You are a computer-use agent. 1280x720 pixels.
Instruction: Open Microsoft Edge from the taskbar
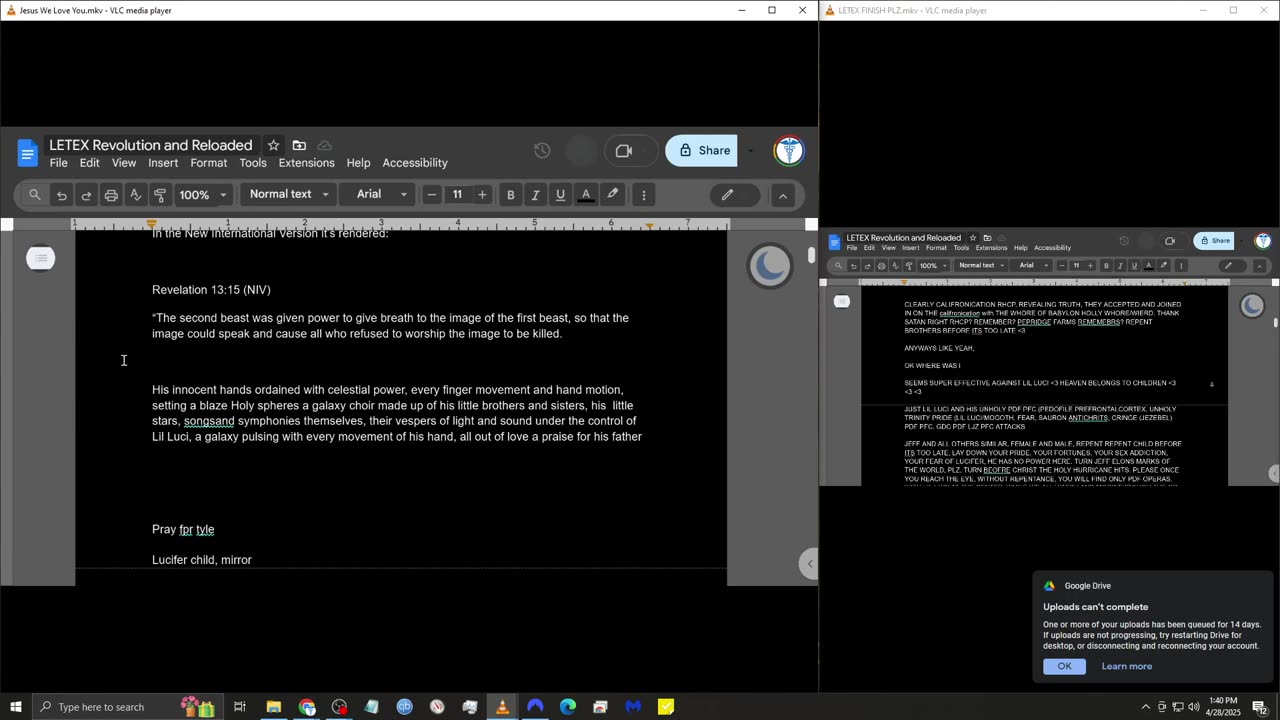(568, 707)
